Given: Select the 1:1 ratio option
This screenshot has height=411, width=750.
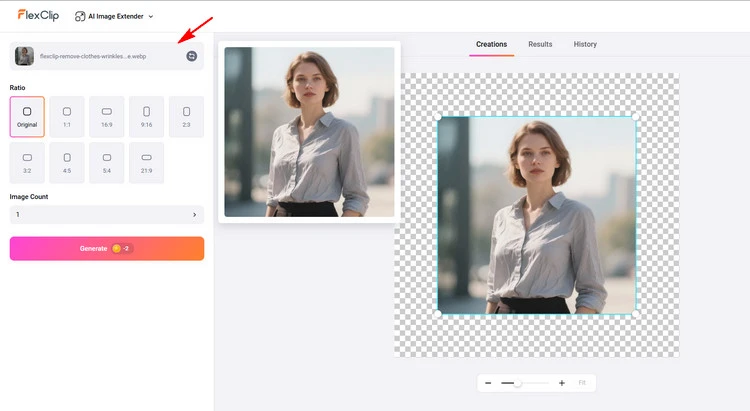Looking at the screenshot, I should tap(67, 116).
